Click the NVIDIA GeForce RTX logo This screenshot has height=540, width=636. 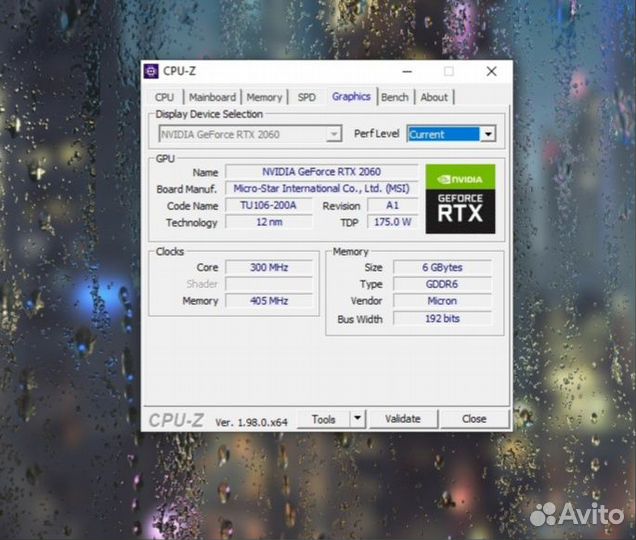tap(460, 199)
